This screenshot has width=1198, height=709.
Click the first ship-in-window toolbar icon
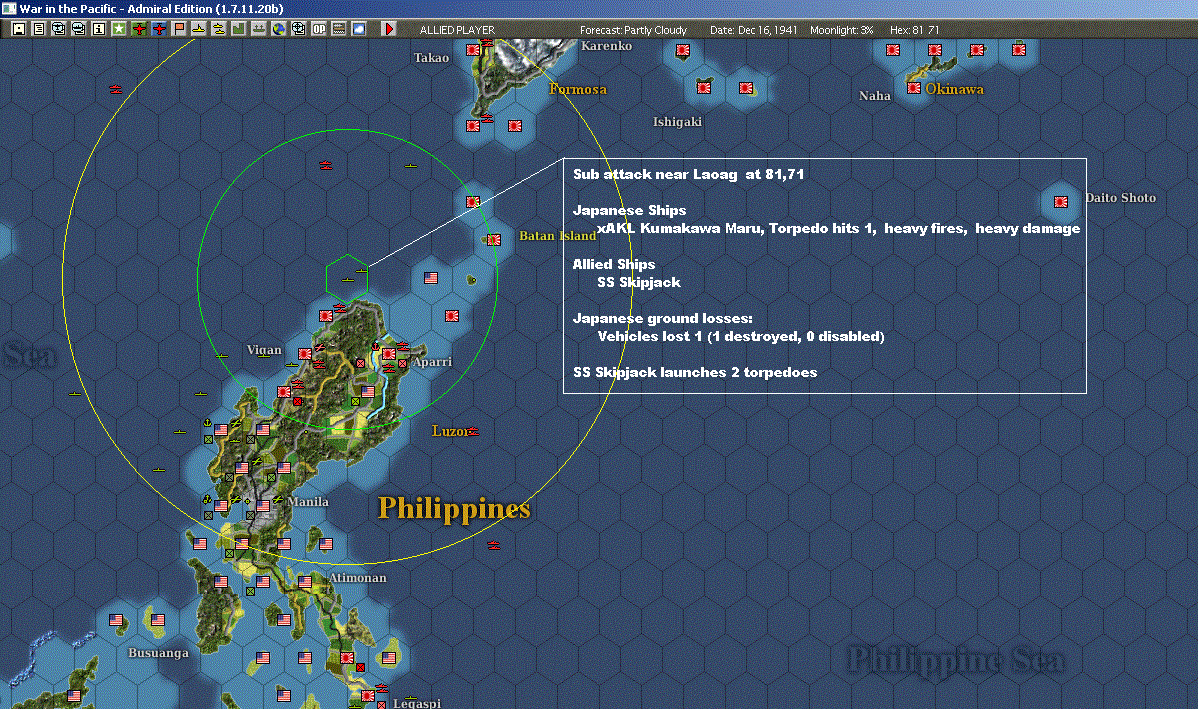point(58,29)
